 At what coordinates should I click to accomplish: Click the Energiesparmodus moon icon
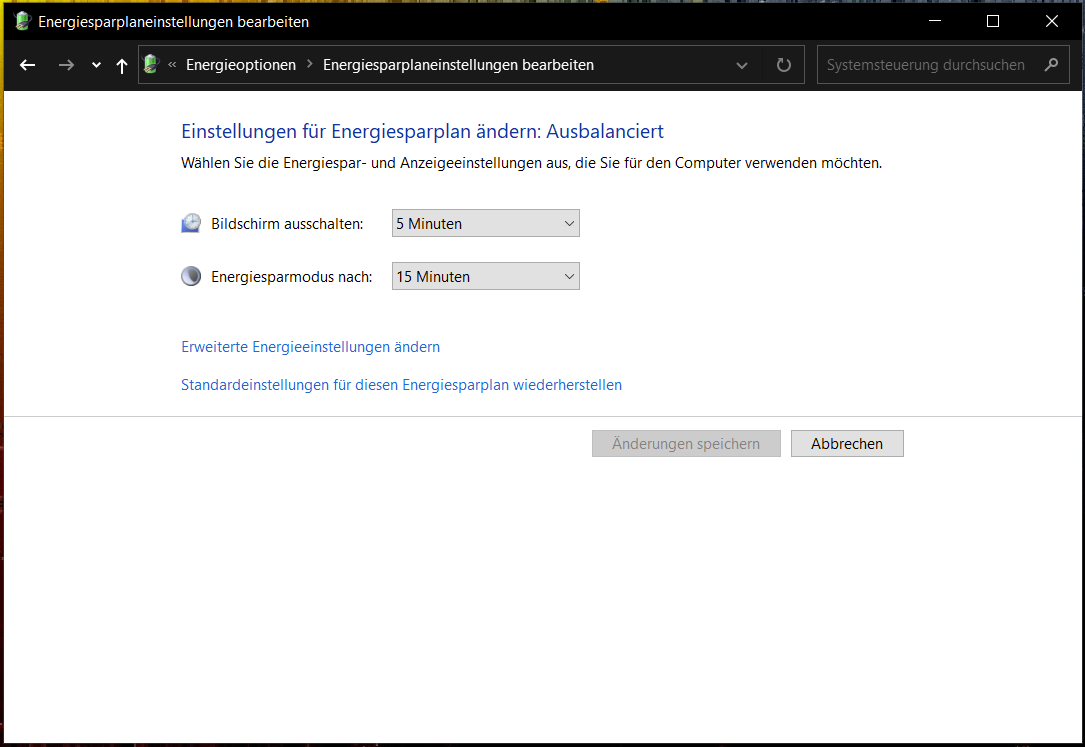tap(191, 276)
